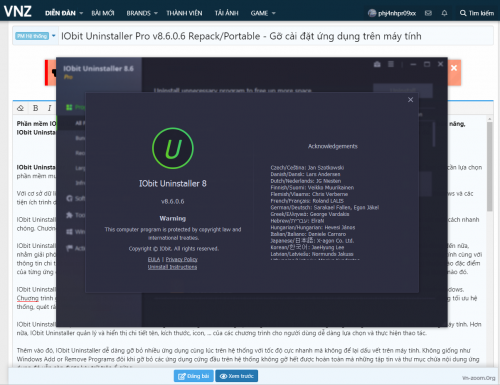Viewport: 500px width, 385px height.
Task: Open the inbox envelope icon
Action: pos(428,13)
